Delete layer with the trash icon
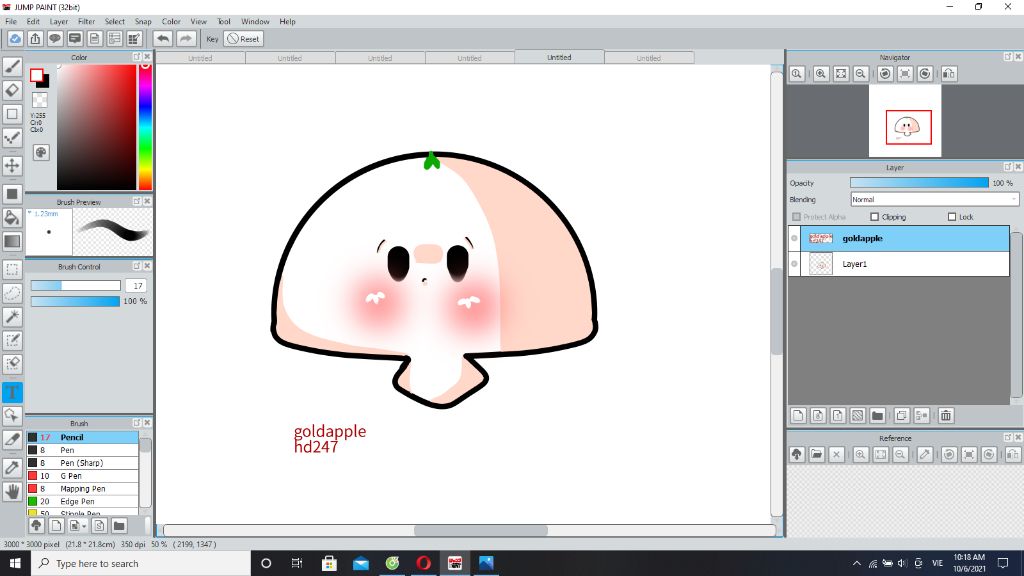This screenshot has width=1024, height=576. pos(946,415)
